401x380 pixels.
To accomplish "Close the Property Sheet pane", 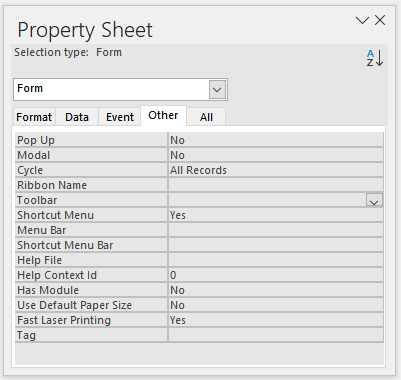I will click(x=380, y=20).
